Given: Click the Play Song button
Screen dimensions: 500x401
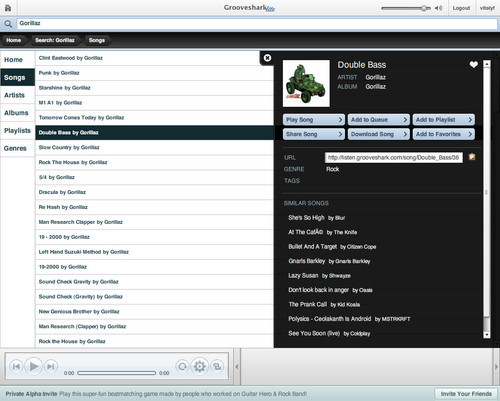Looking at the screenshot, I should tap(313, 120).
